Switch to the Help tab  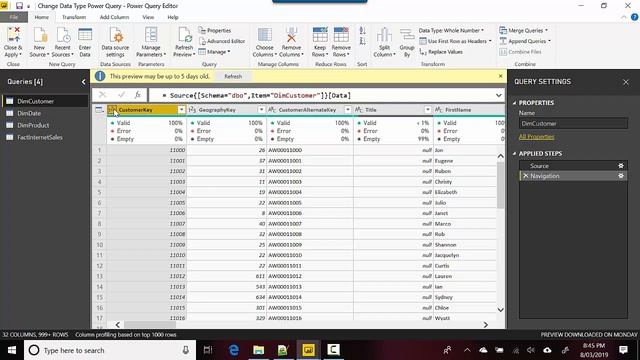click(173, 17)
